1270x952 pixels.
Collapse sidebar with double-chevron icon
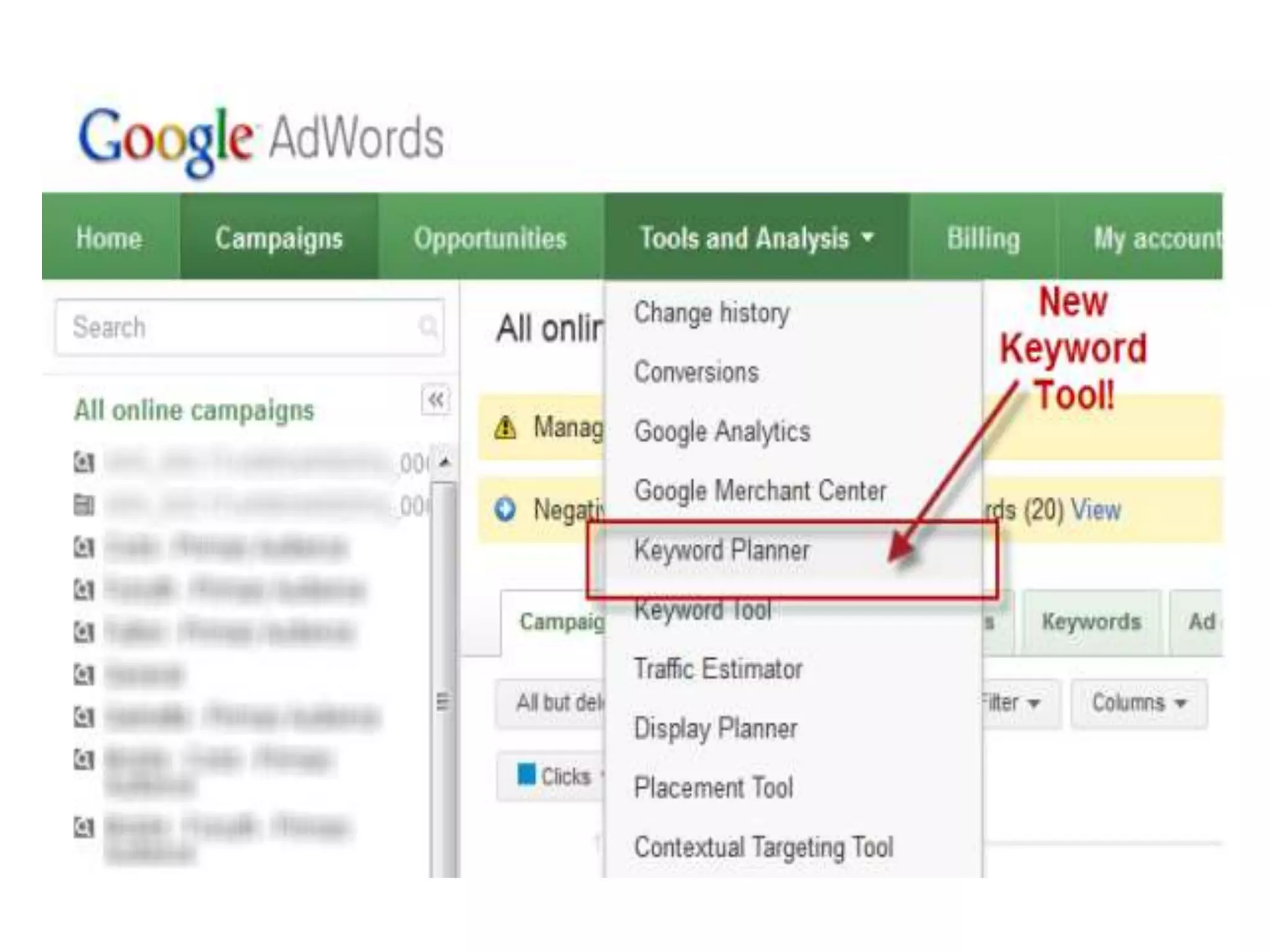pos(435,400)
